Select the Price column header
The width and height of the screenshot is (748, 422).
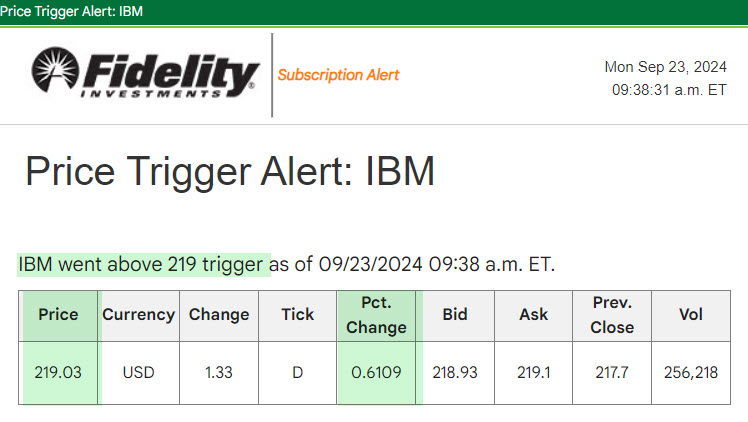(58, 314)
